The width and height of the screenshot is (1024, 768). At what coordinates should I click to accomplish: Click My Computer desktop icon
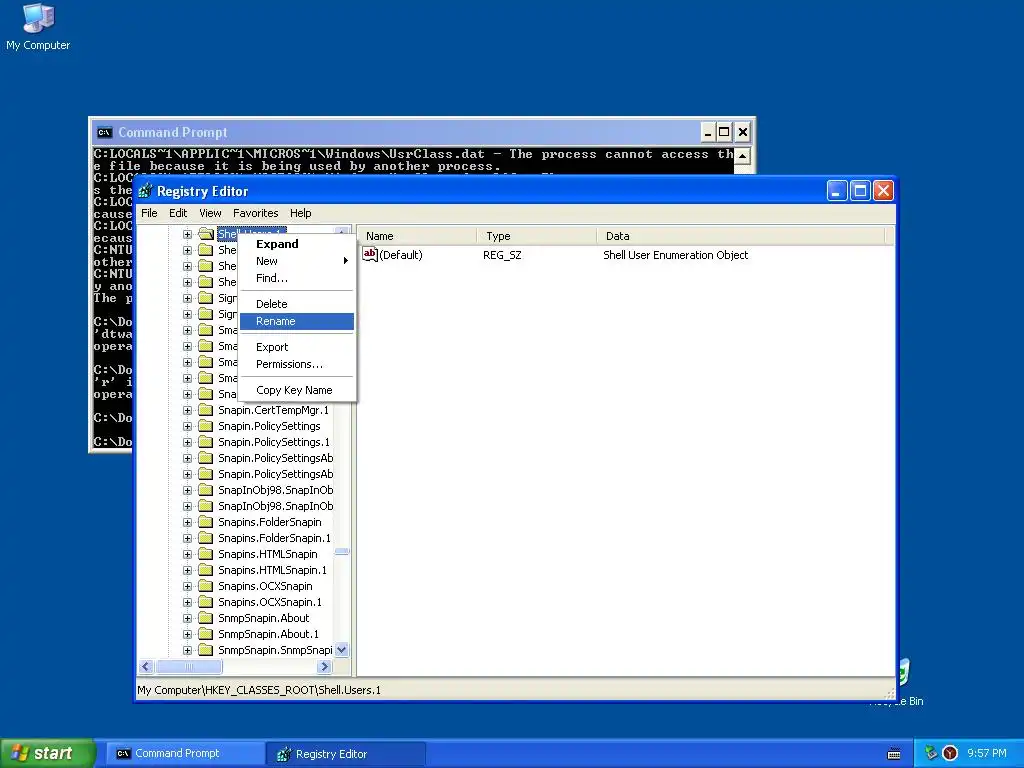(x=38, y=27)
